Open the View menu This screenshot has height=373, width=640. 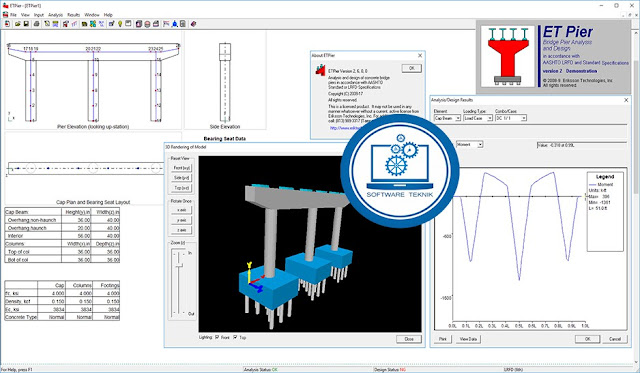click(x=25, y=15)
